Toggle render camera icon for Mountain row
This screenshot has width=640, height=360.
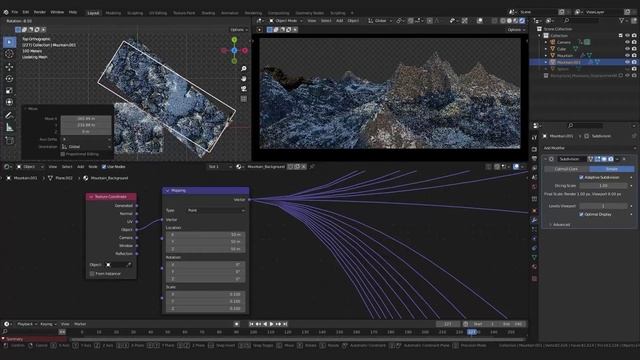(634, 56)
